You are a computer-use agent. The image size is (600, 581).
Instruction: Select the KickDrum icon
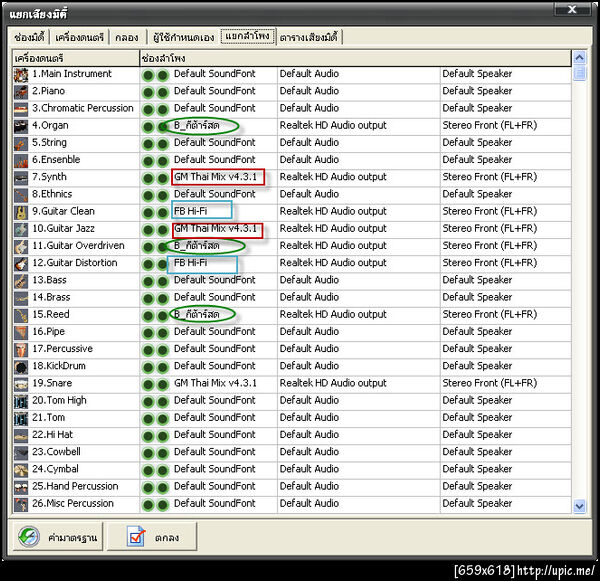[x=21, y=367]
